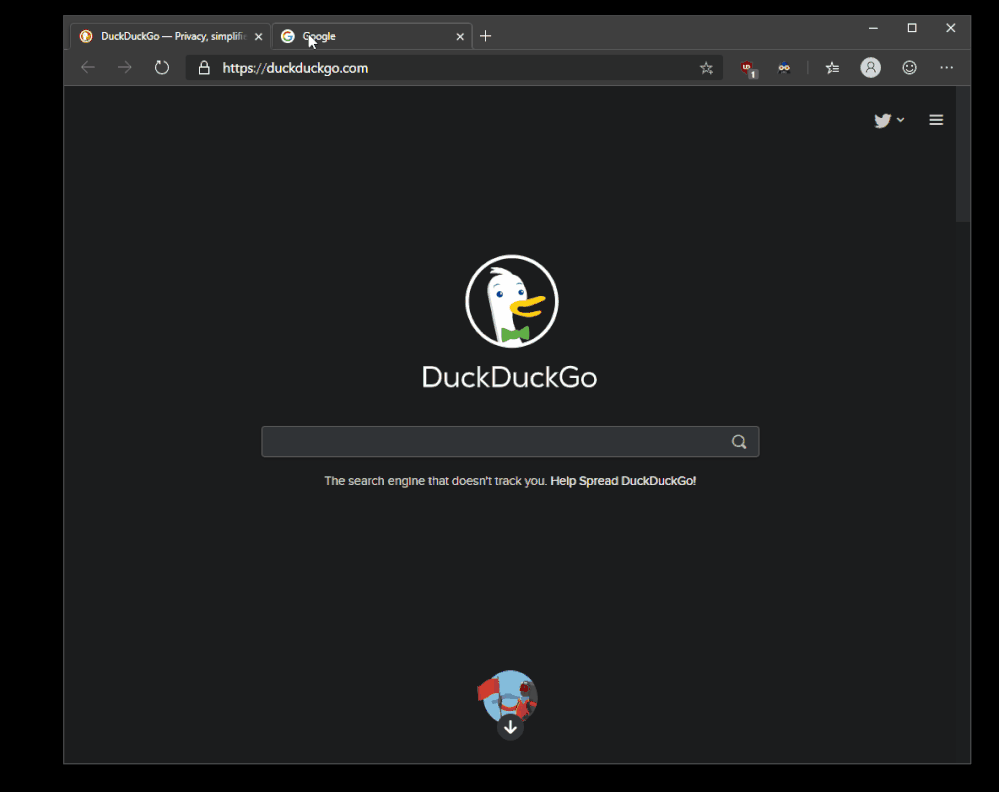Open the favorites list
Image resolution: width=999 pixels, height=792 pixels.
coord(832,68)
